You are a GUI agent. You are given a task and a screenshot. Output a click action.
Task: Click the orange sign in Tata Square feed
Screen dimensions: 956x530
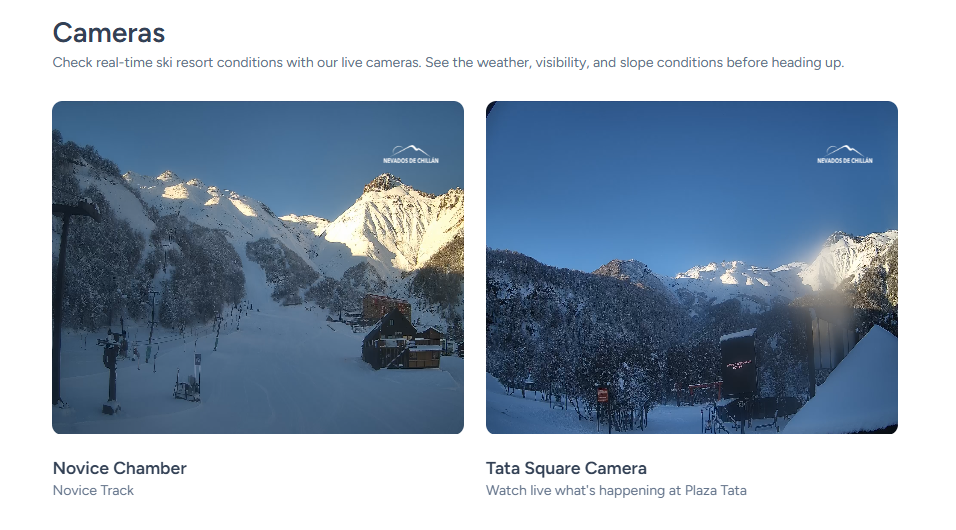click(x=602, y=395)
